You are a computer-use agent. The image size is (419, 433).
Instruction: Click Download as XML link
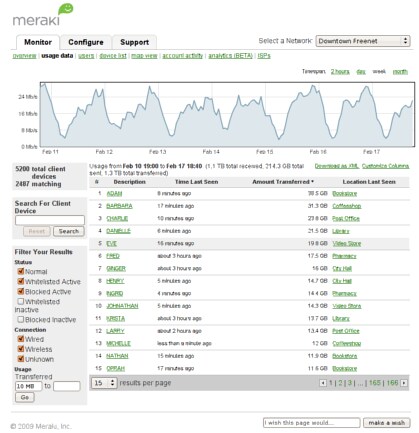(337, 166)
